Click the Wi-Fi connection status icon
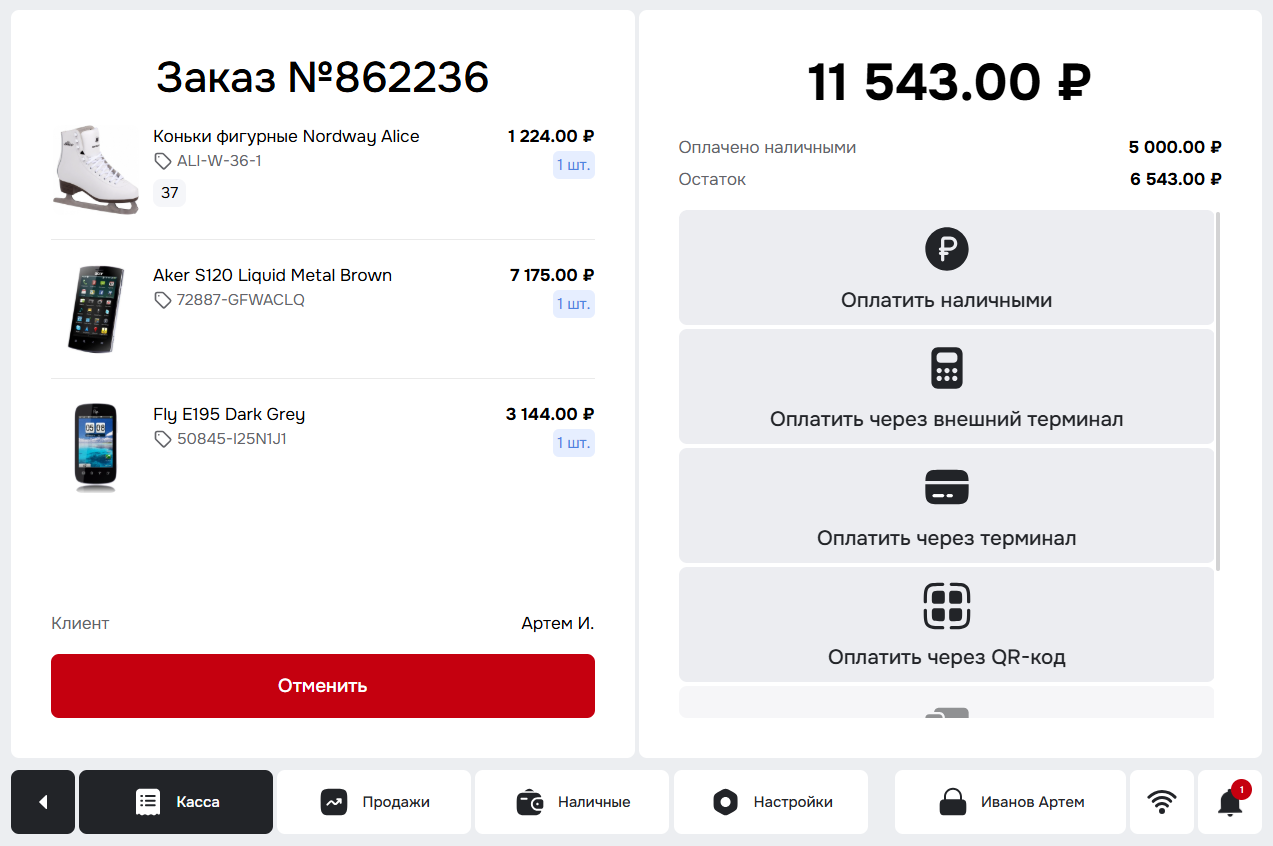 click(x=1162, y=802)
